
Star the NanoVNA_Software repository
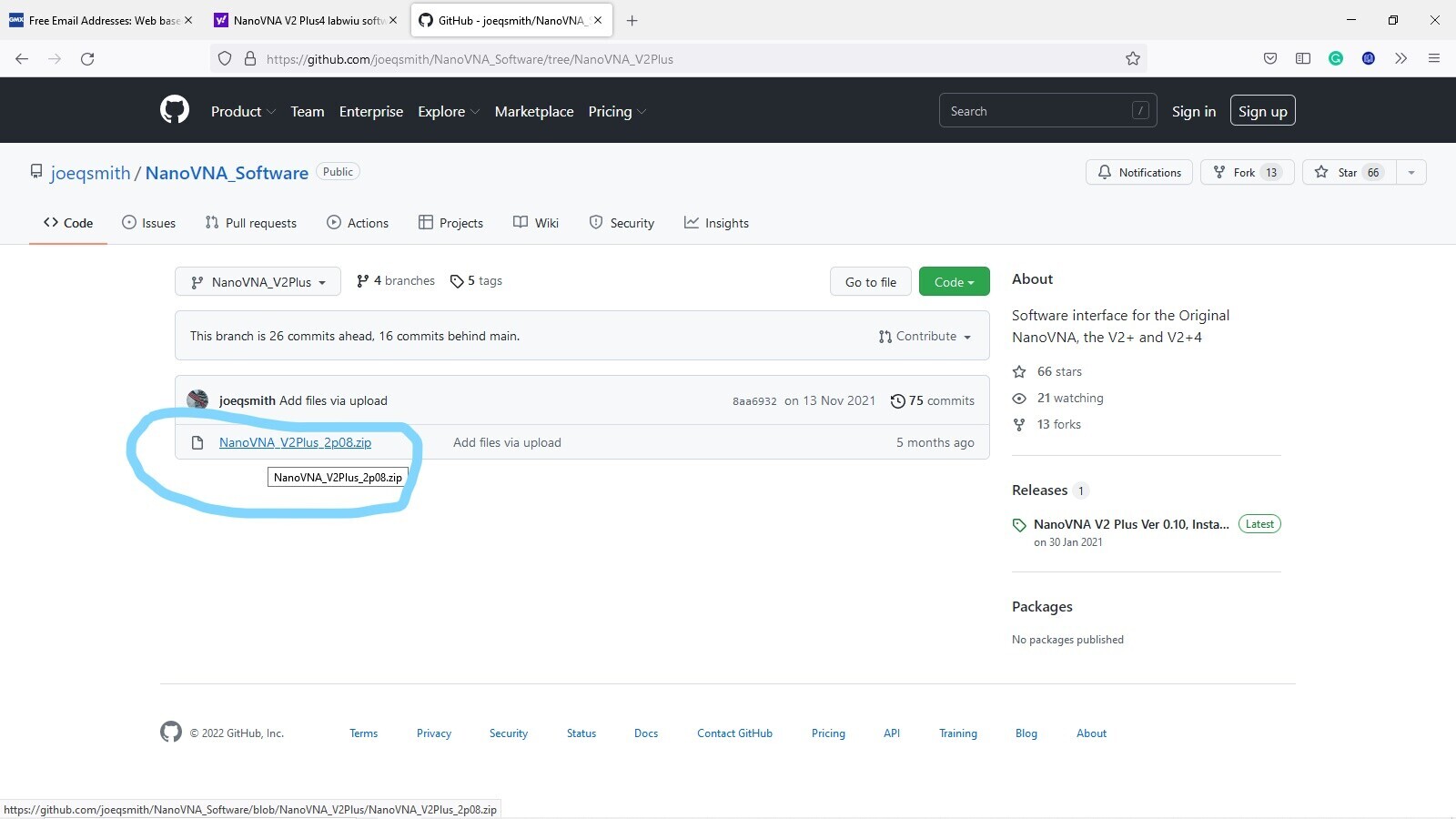tap(1350, 172)
